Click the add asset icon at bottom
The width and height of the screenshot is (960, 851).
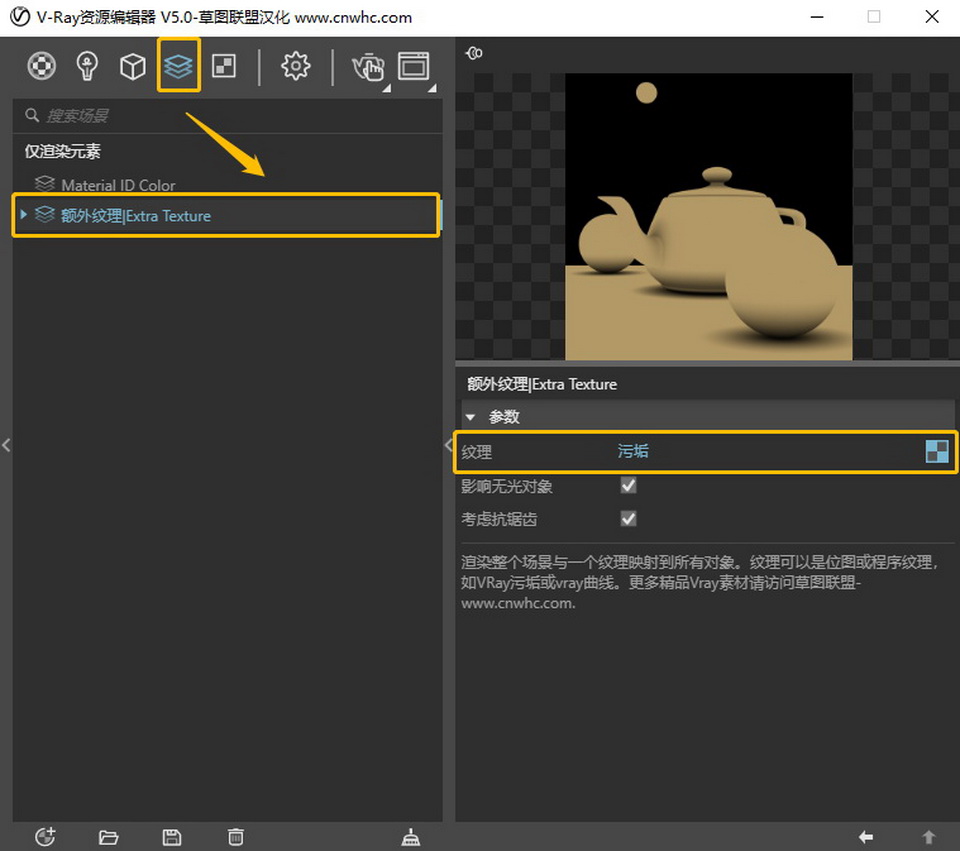pyautogui.click(x=44, y=837)
